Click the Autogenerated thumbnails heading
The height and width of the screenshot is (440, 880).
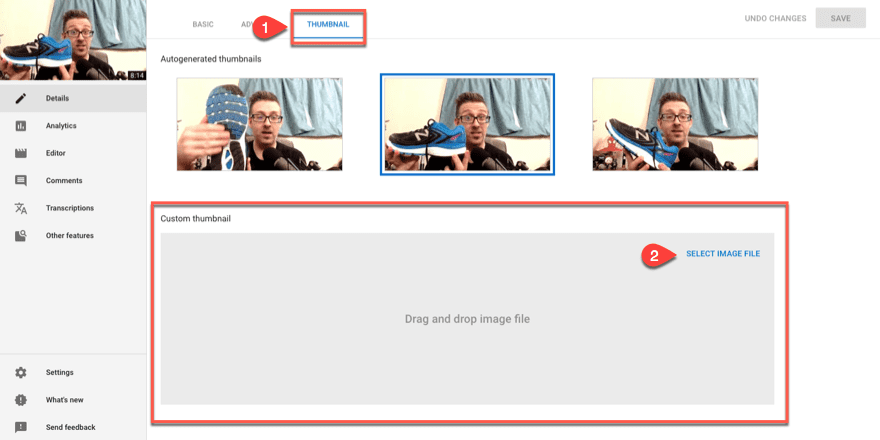point(211,58)
